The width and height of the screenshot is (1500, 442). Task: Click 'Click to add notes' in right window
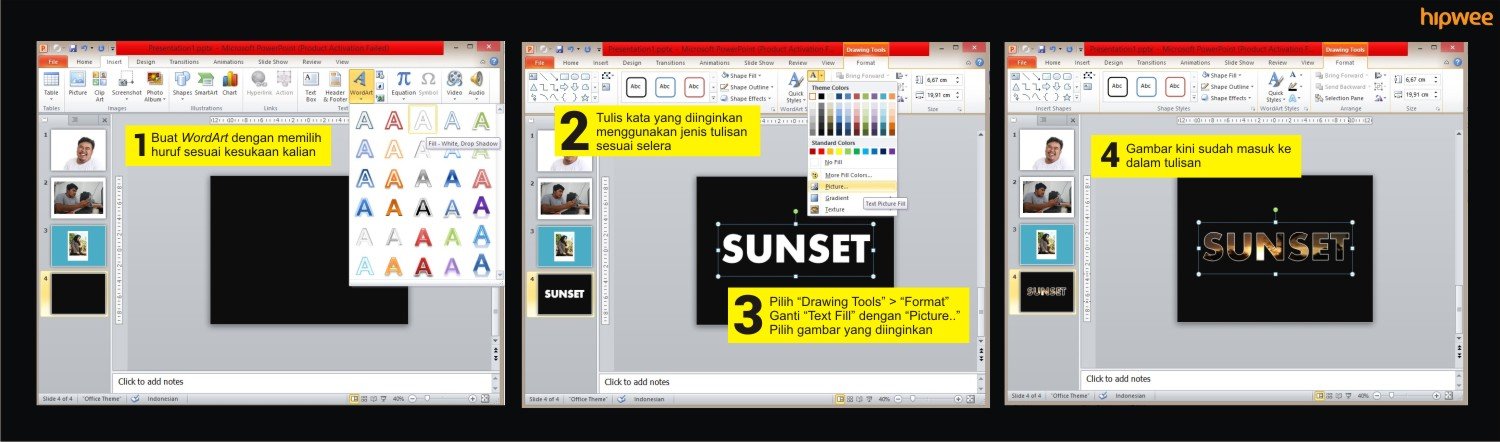pyautogui.click(x=1119, y=379)
